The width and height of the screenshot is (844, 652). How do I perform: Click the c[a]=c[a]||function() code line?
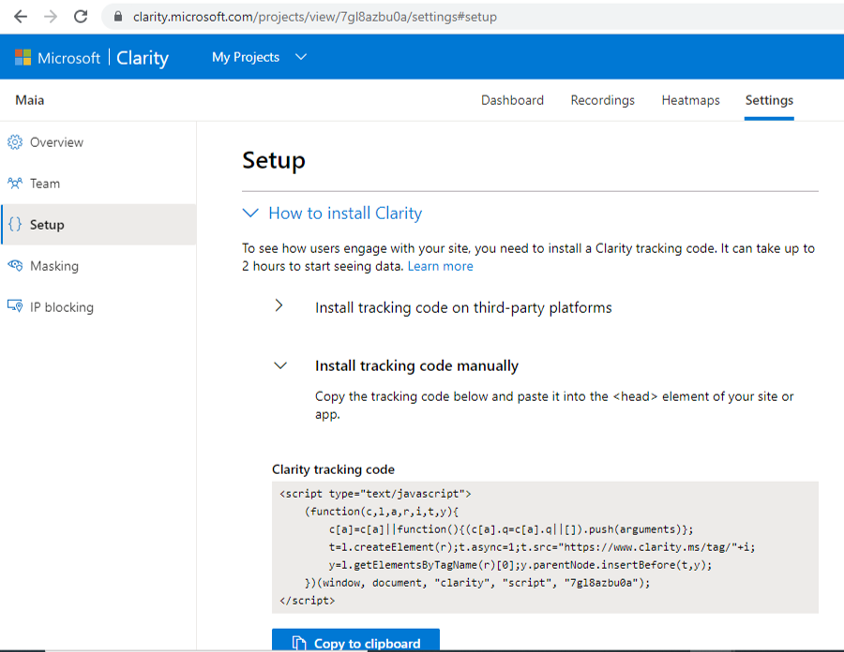(x=511, y=529)
